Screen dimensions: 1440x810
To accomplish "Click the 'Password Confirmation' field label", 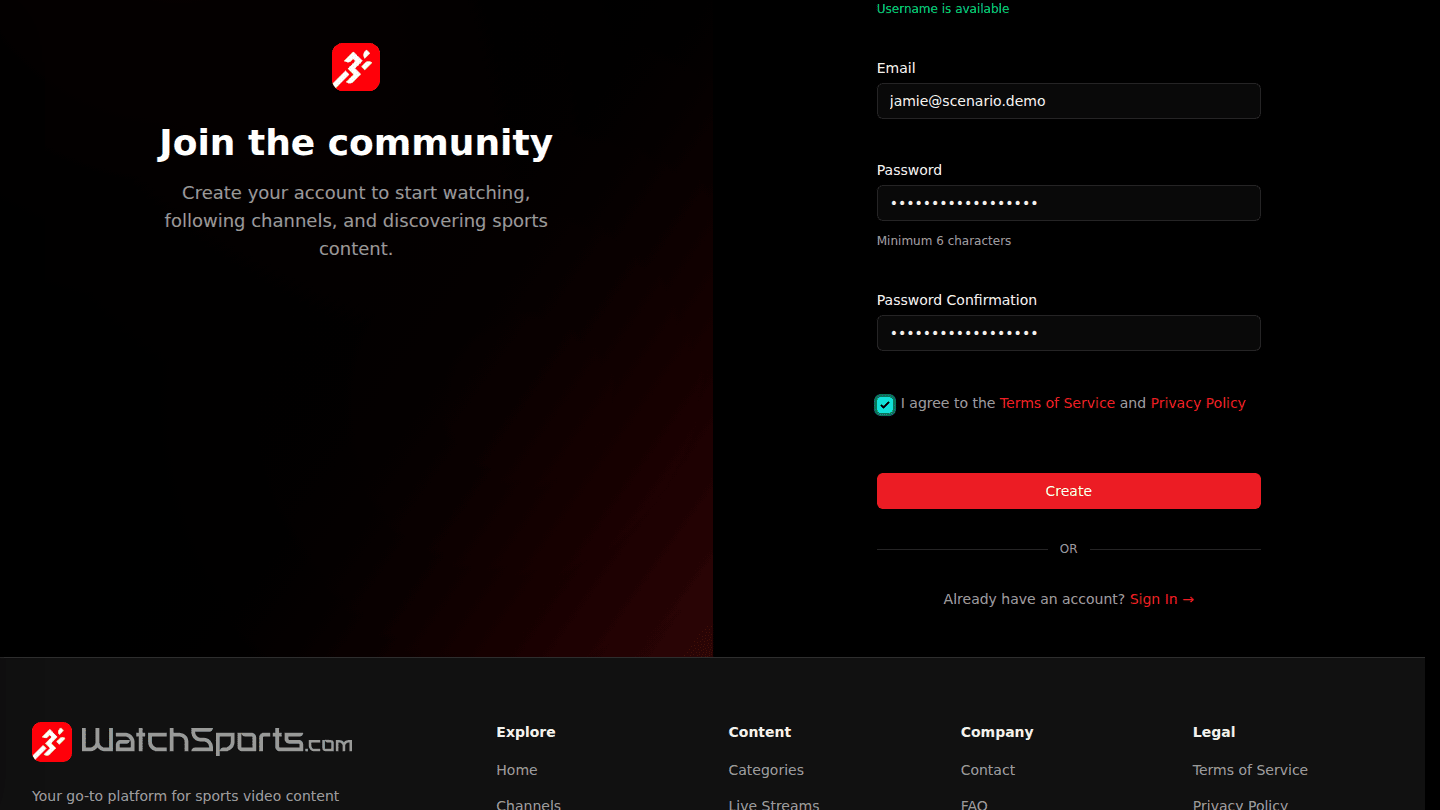I will click(x=957, y=300).
